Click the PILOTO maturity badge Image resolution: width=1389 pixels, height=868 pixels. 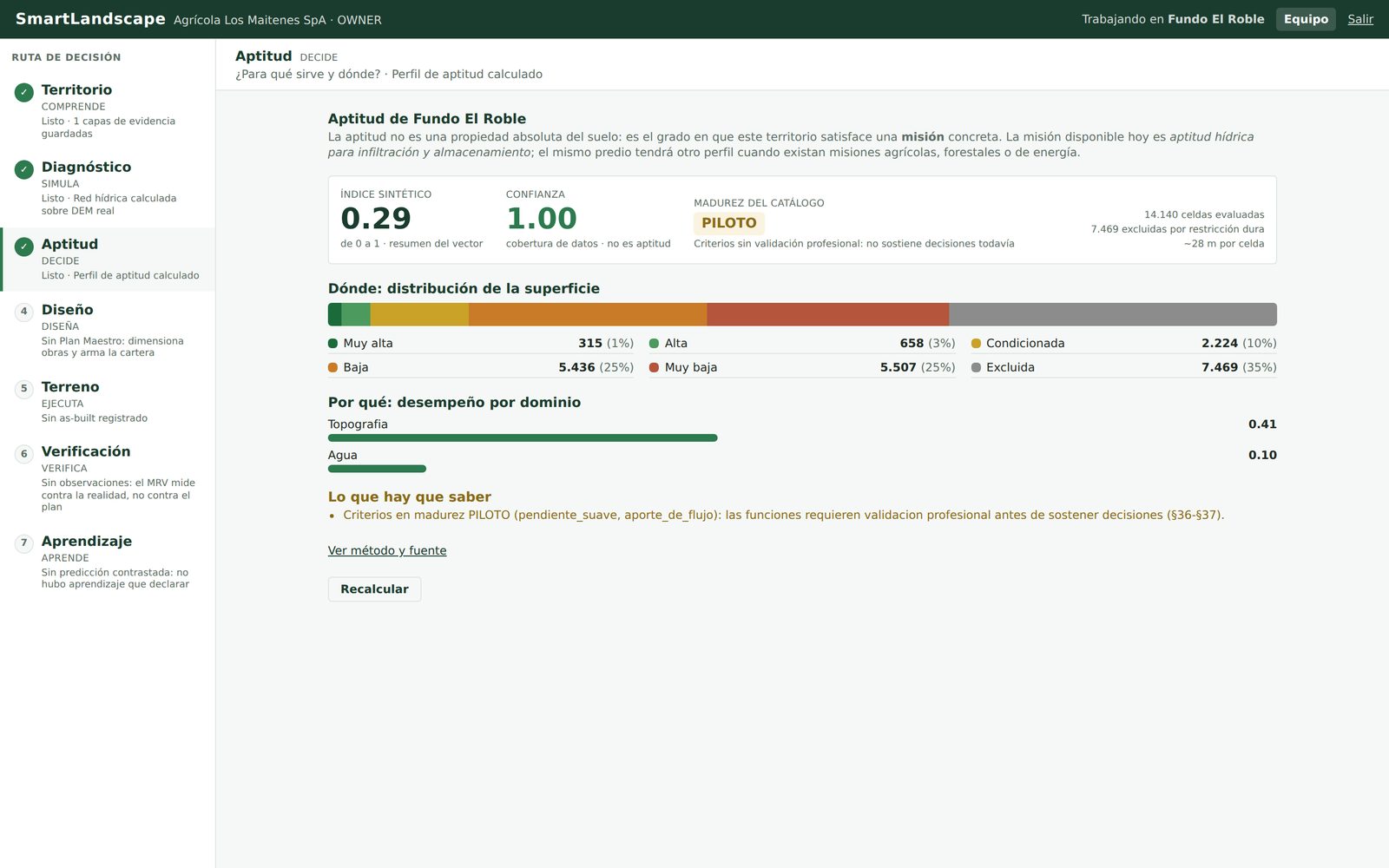click(x=729, y=223)
